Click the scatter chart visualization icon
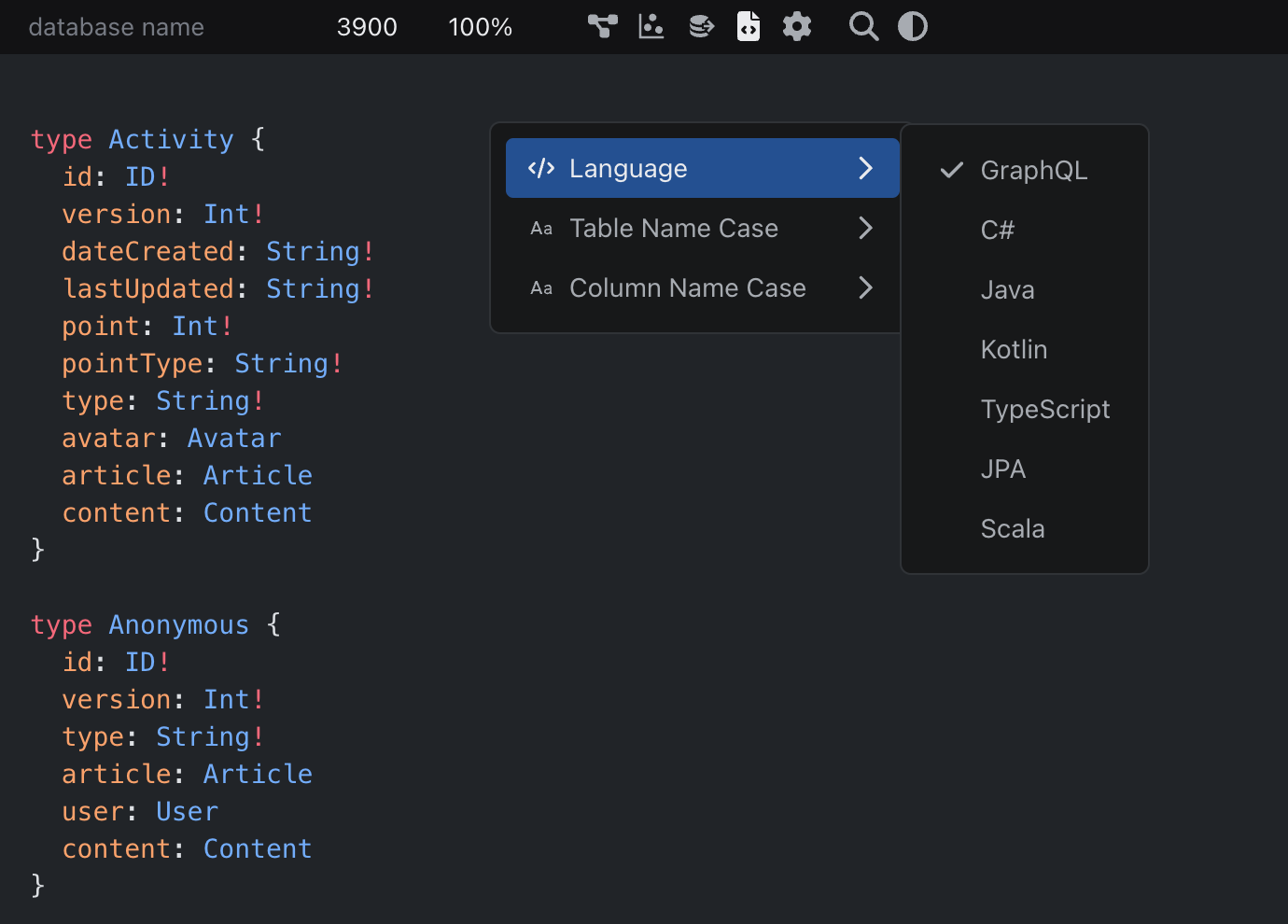The width and height of the screenshot is (1288, 924). point(651,26)
